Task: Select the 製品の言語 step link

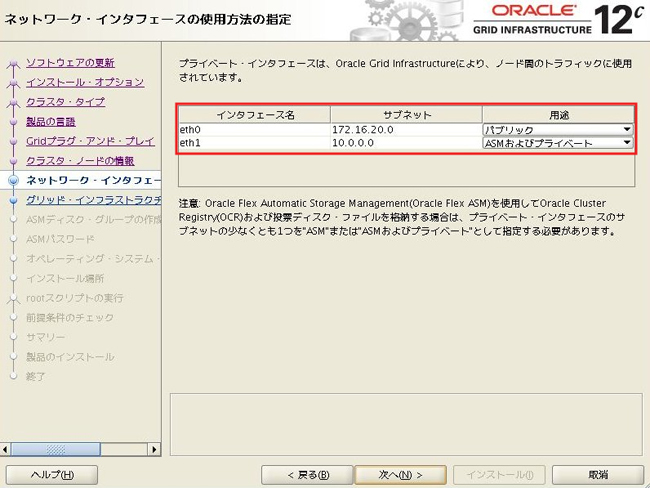Action: (51, 122)
